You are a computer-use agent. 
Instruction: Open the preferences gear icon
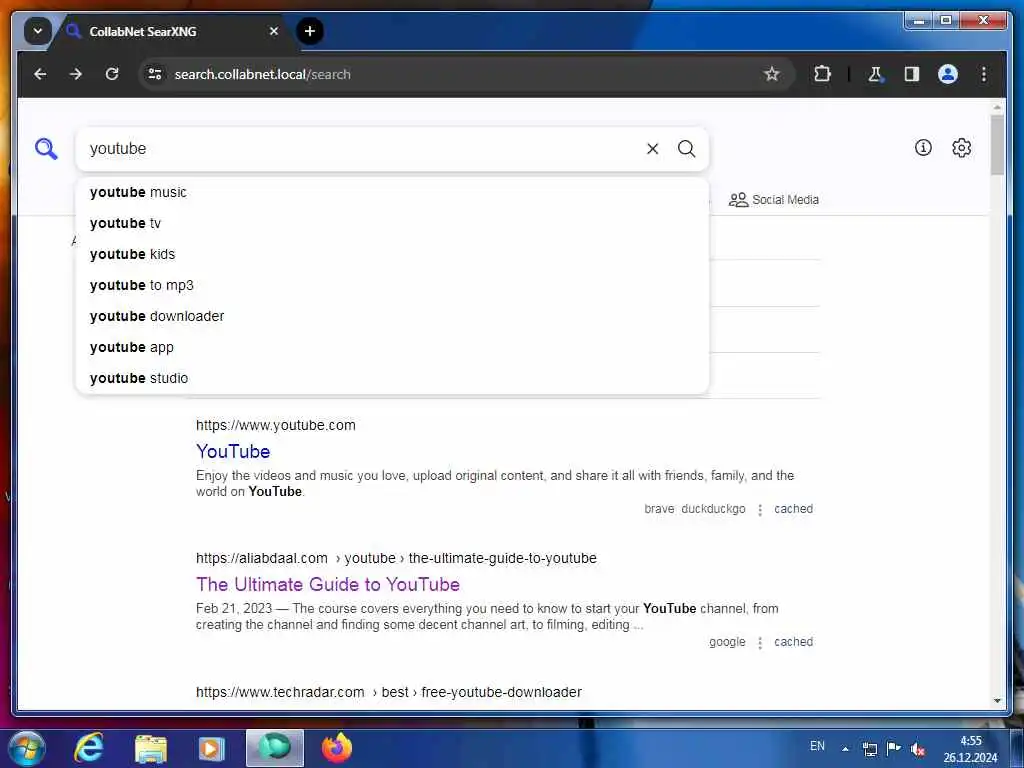961,148
